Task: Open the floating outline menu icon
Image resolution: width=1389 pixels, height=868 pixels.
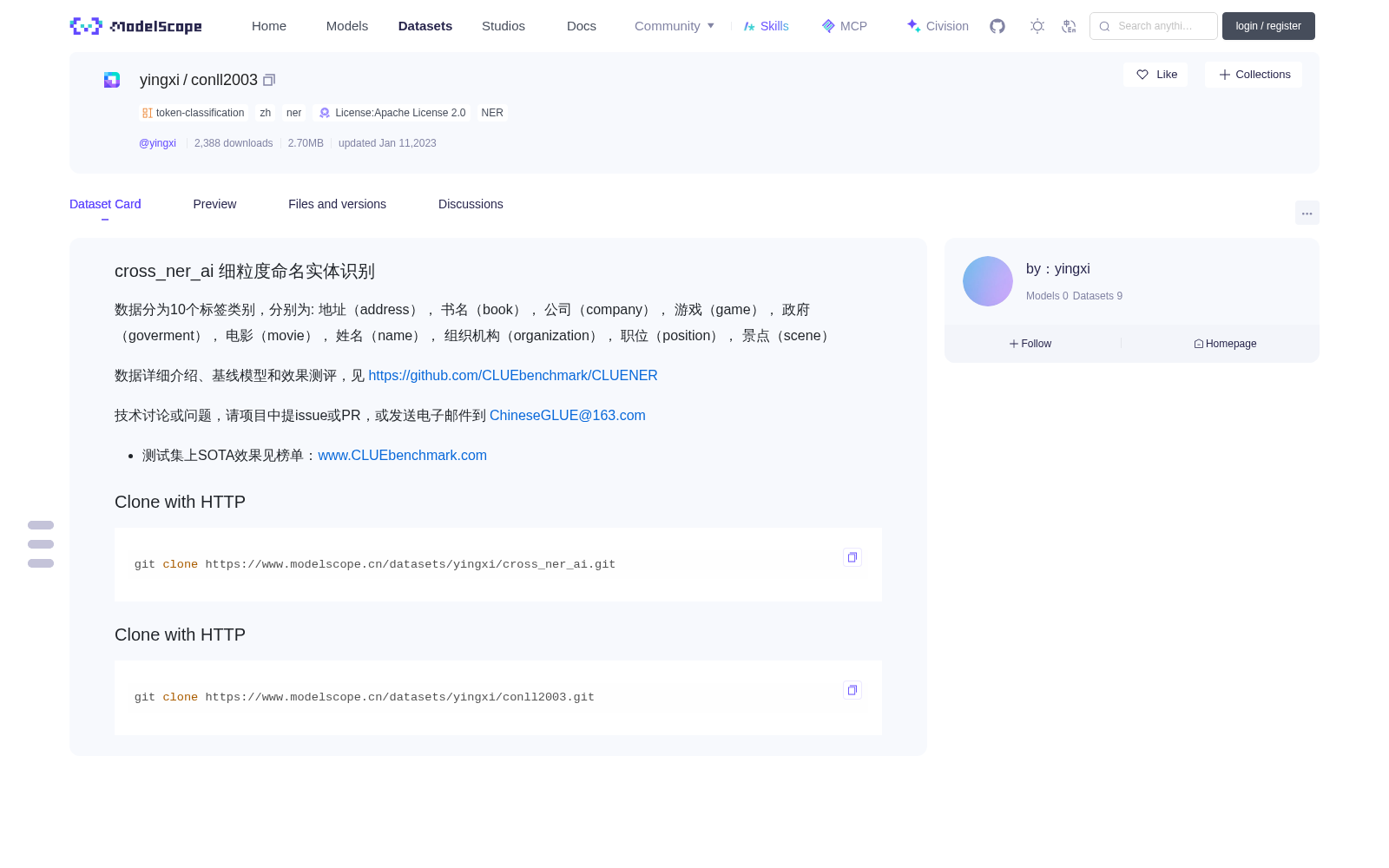Action: tap(41, 544)
